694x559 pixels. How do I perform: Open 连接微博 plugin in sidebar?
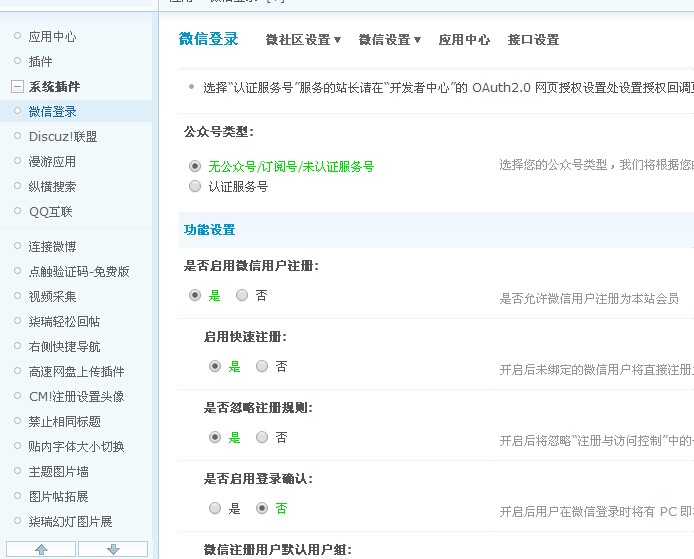click(x=52, y=247)
